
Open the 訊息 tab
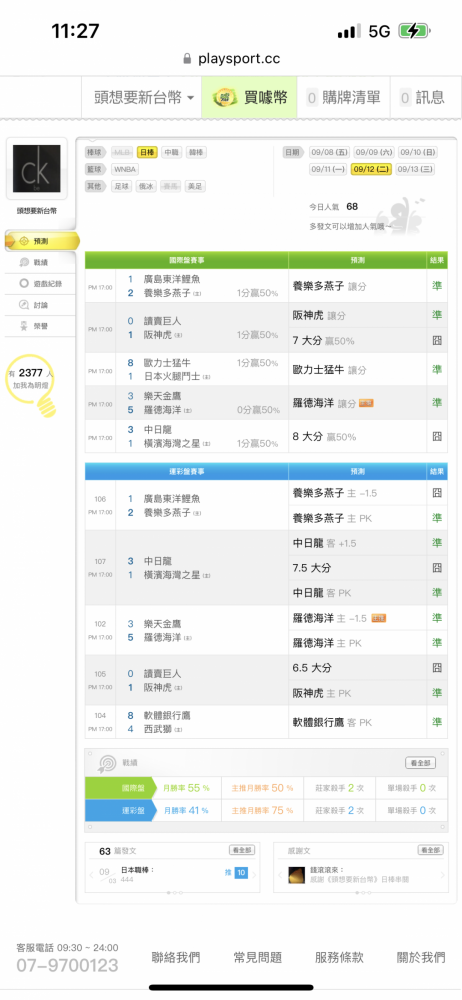422,97
